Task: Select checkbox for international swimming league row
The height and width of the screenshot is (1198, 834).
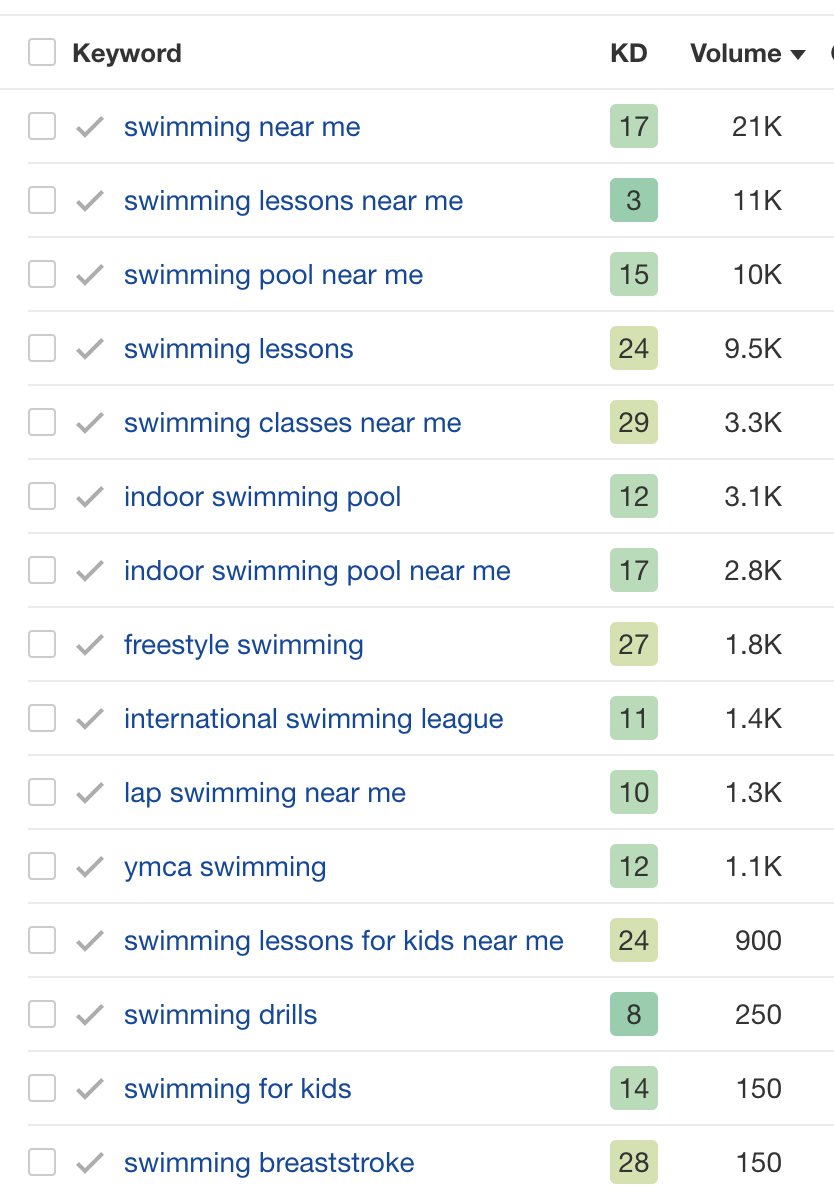Action: click(x=42, y=718)
